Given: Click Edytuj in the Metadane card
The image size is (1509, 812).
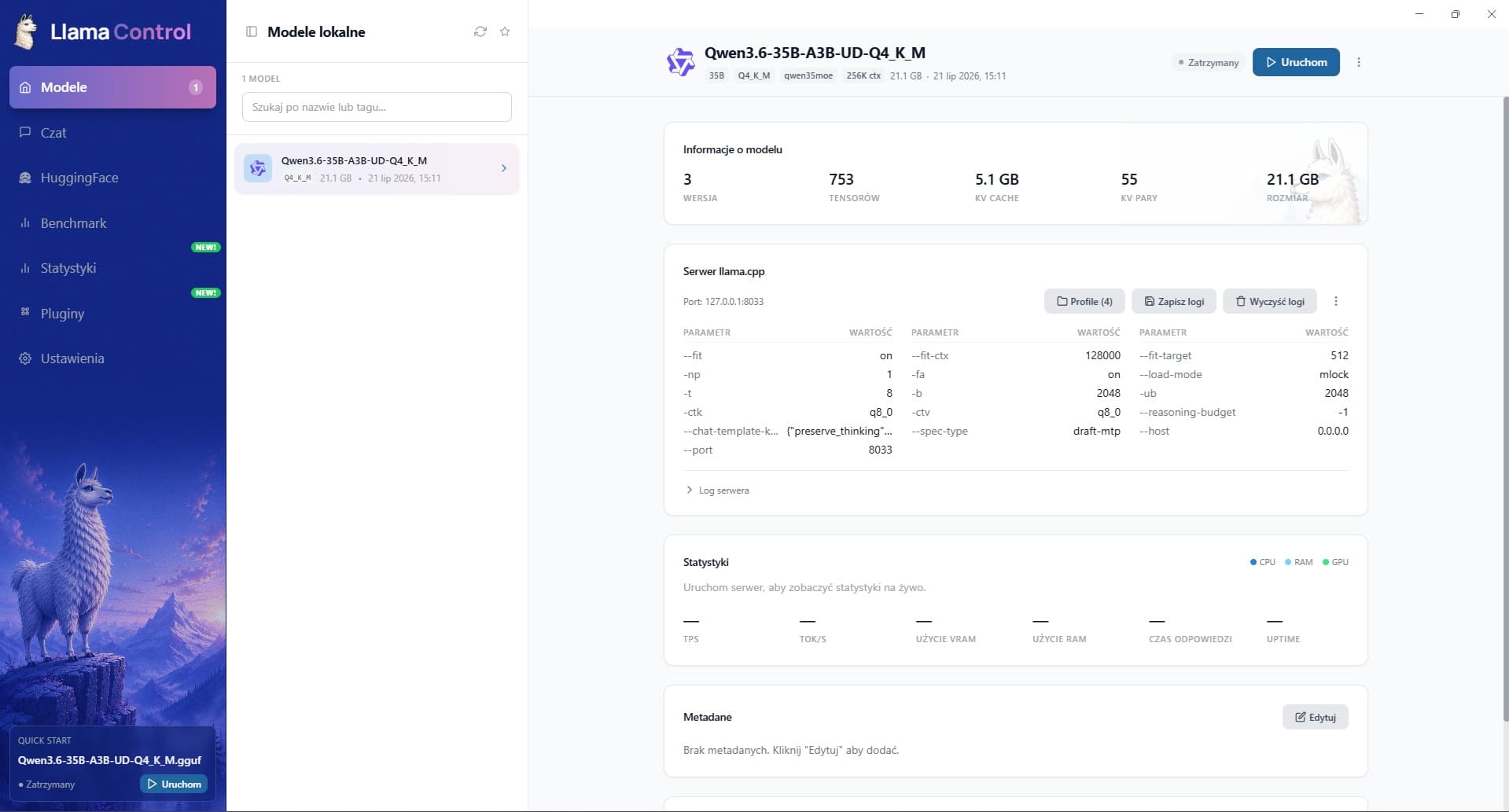Looking at the screenshot, I should pos(1316,717).
